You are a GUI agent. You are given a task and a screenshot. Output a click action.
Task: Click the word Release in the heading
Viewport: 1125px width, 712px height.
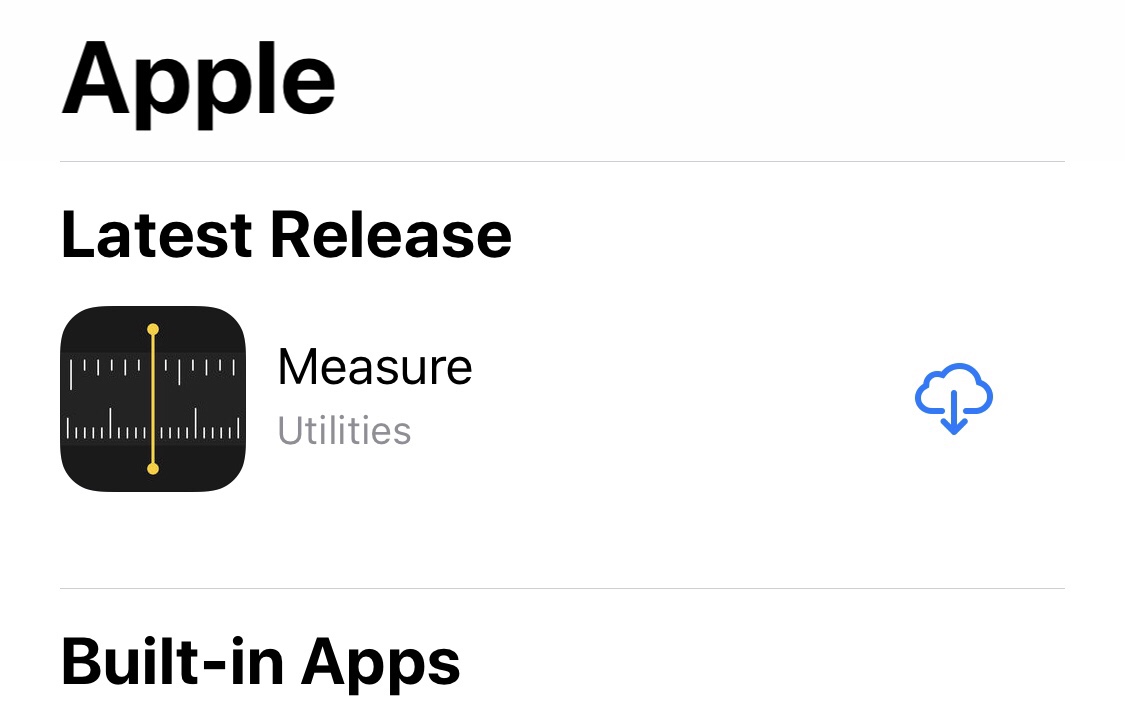click(x=390, y=235)
